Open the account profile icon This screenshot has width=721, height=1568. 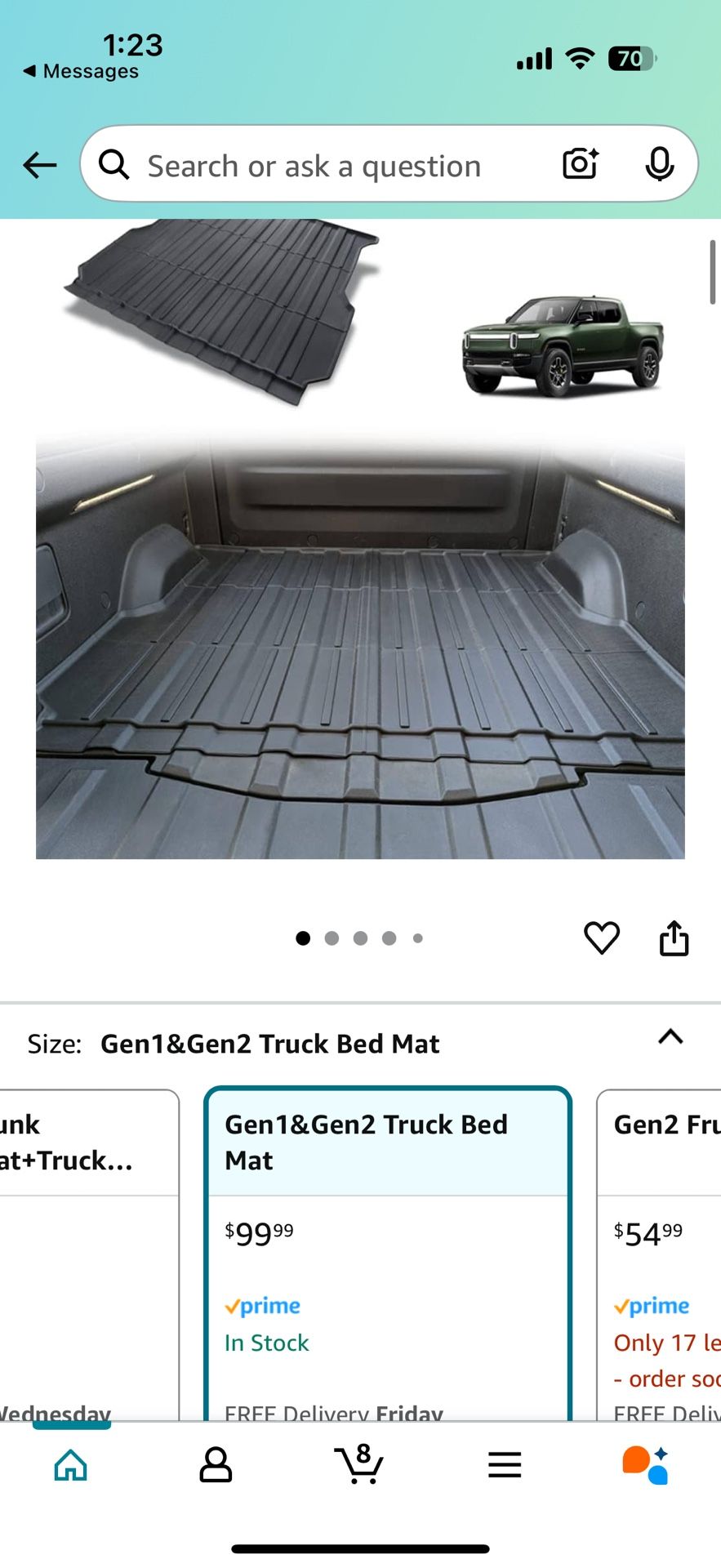coord(216,1464)
